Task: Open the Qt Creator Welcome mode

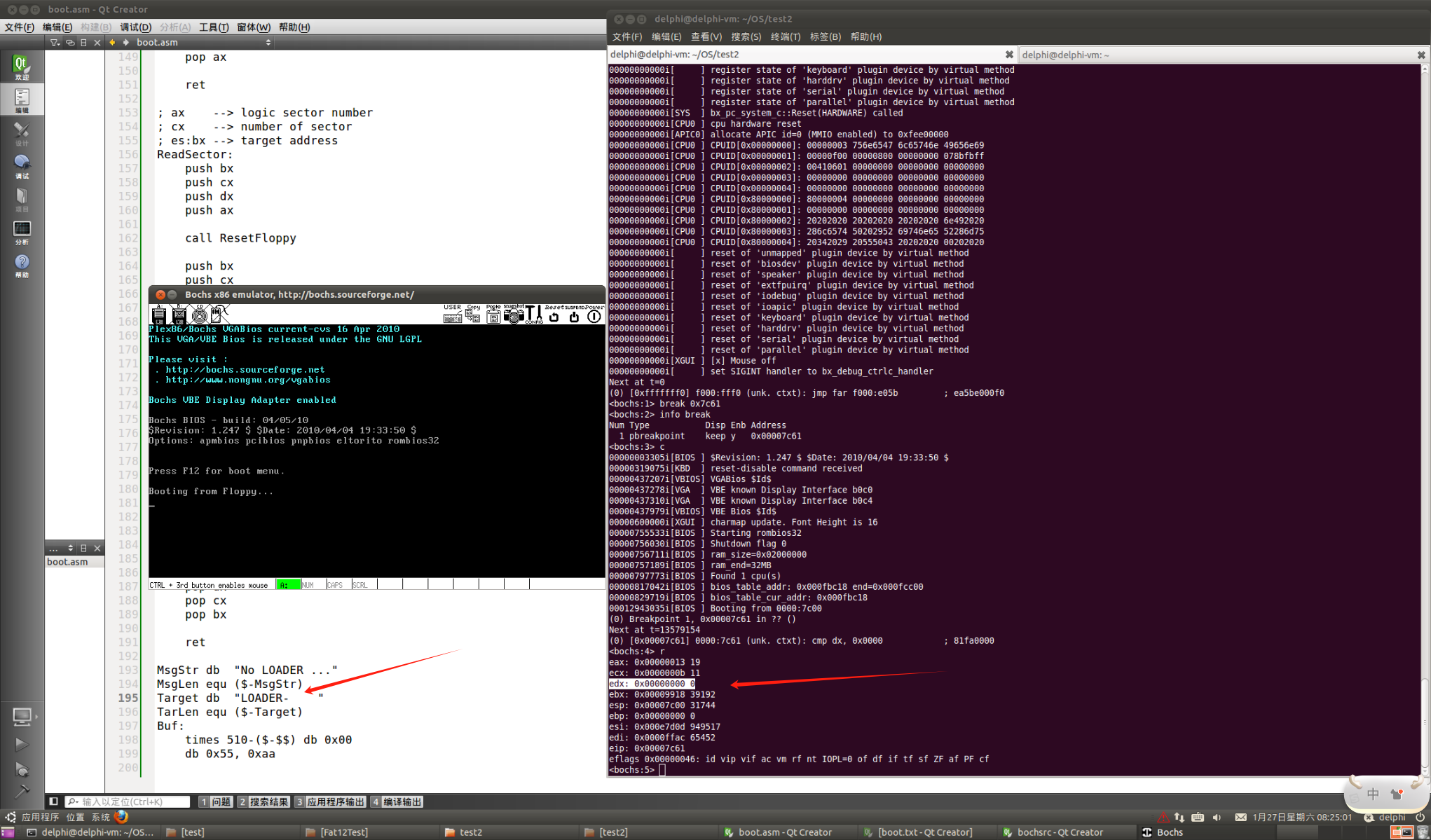Action: (22, 67)
